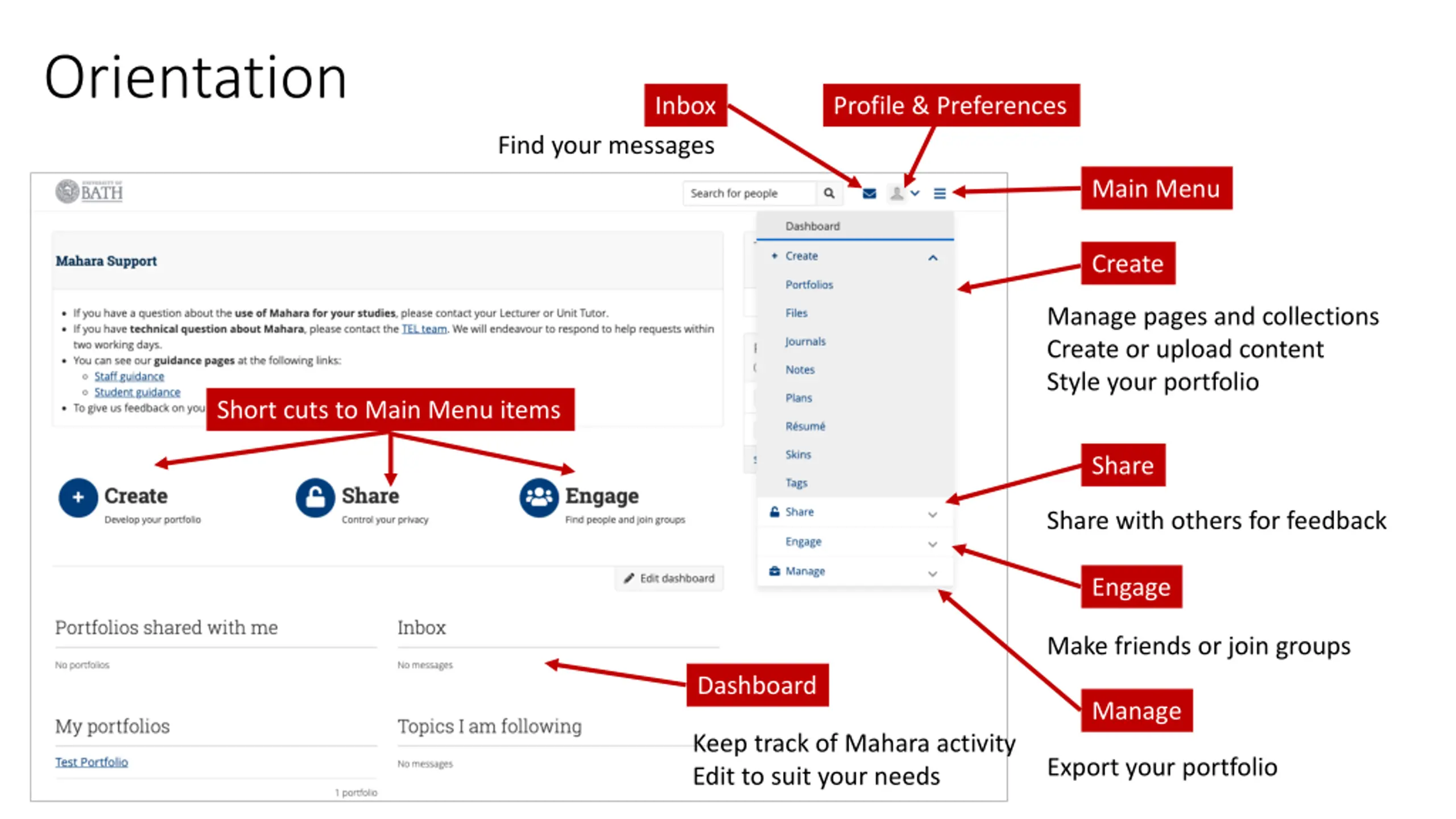
Task: Open Tags from the Create menu
Action: (x=796, y=483)
